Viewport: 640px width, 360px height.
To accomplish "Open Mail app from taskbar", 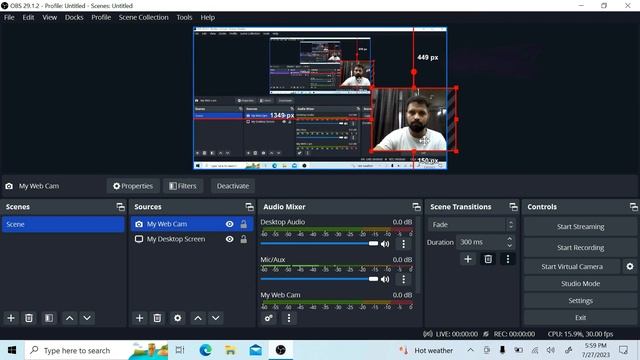I will click(256, 350).
